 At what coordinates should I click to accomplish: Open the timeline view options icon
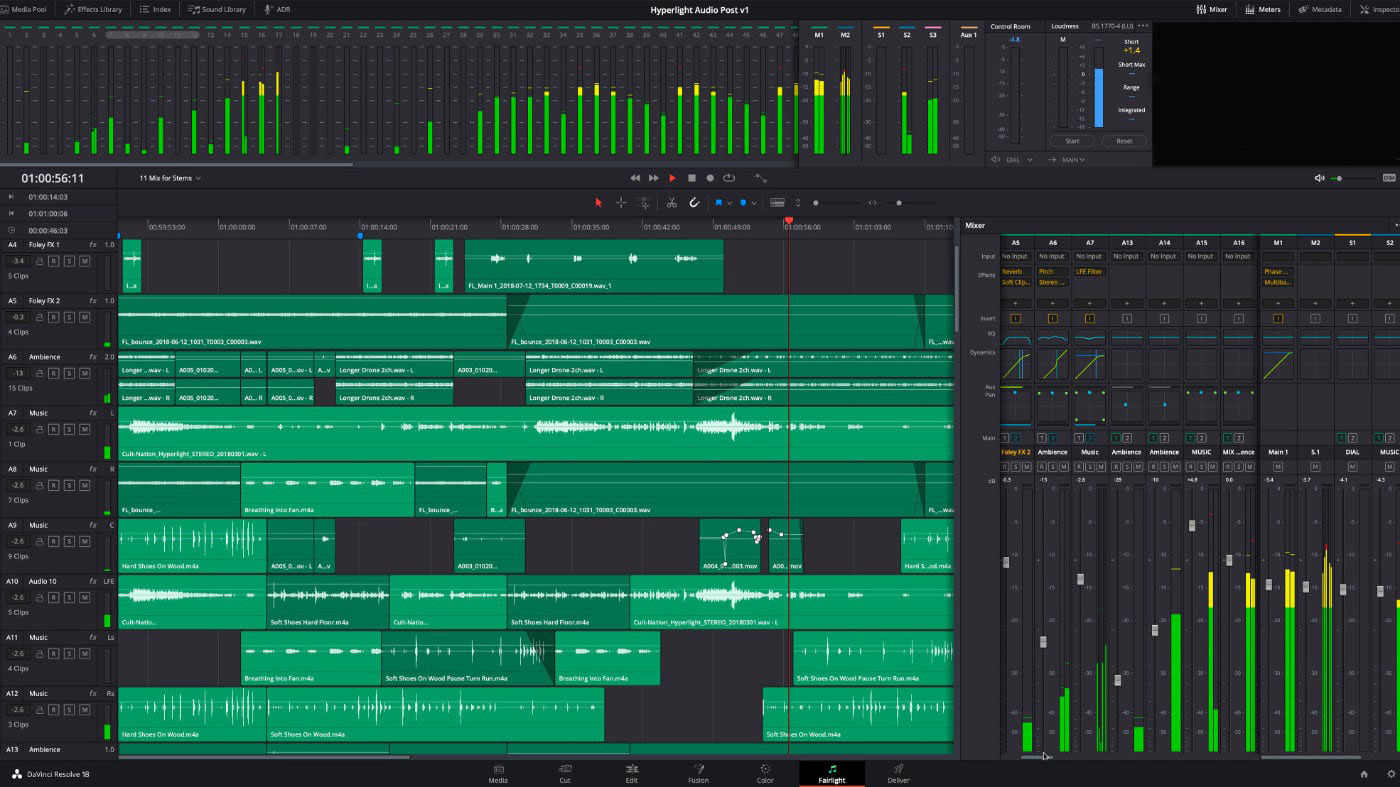[777, 203]
